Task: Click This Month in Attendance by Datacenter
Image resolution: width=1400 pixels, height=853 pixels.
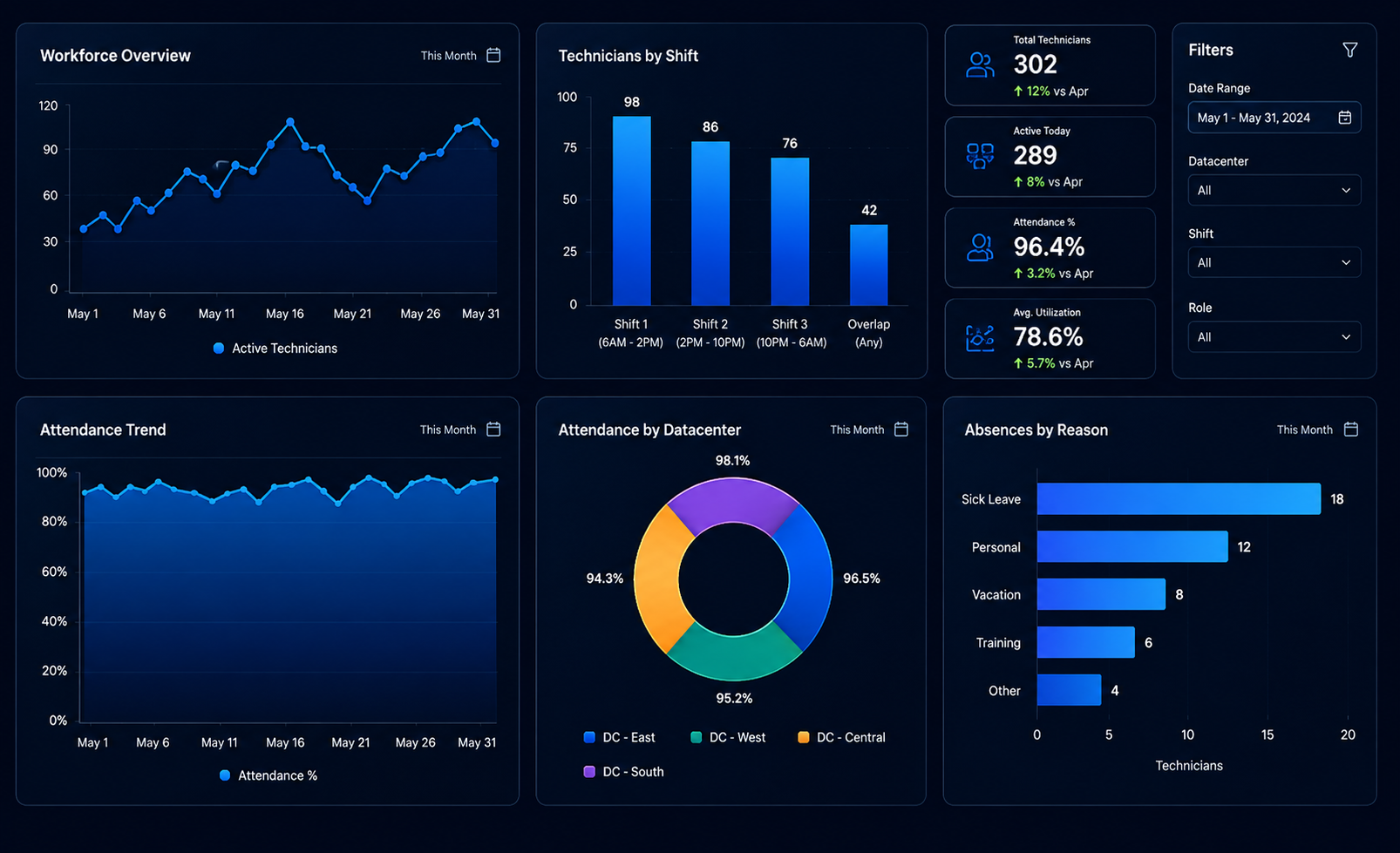Action: coord(857,430)
